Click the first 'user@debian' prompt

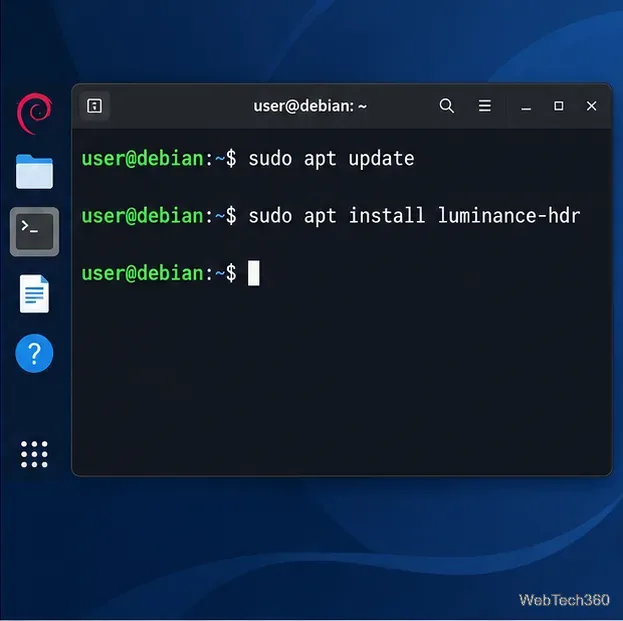coord(143,159)
